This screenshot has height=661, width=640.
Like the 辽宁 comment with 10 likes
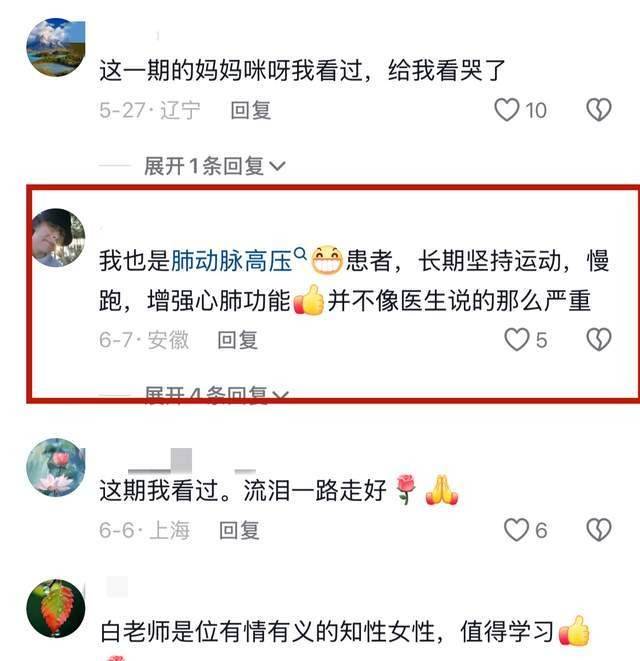[506, 110]
